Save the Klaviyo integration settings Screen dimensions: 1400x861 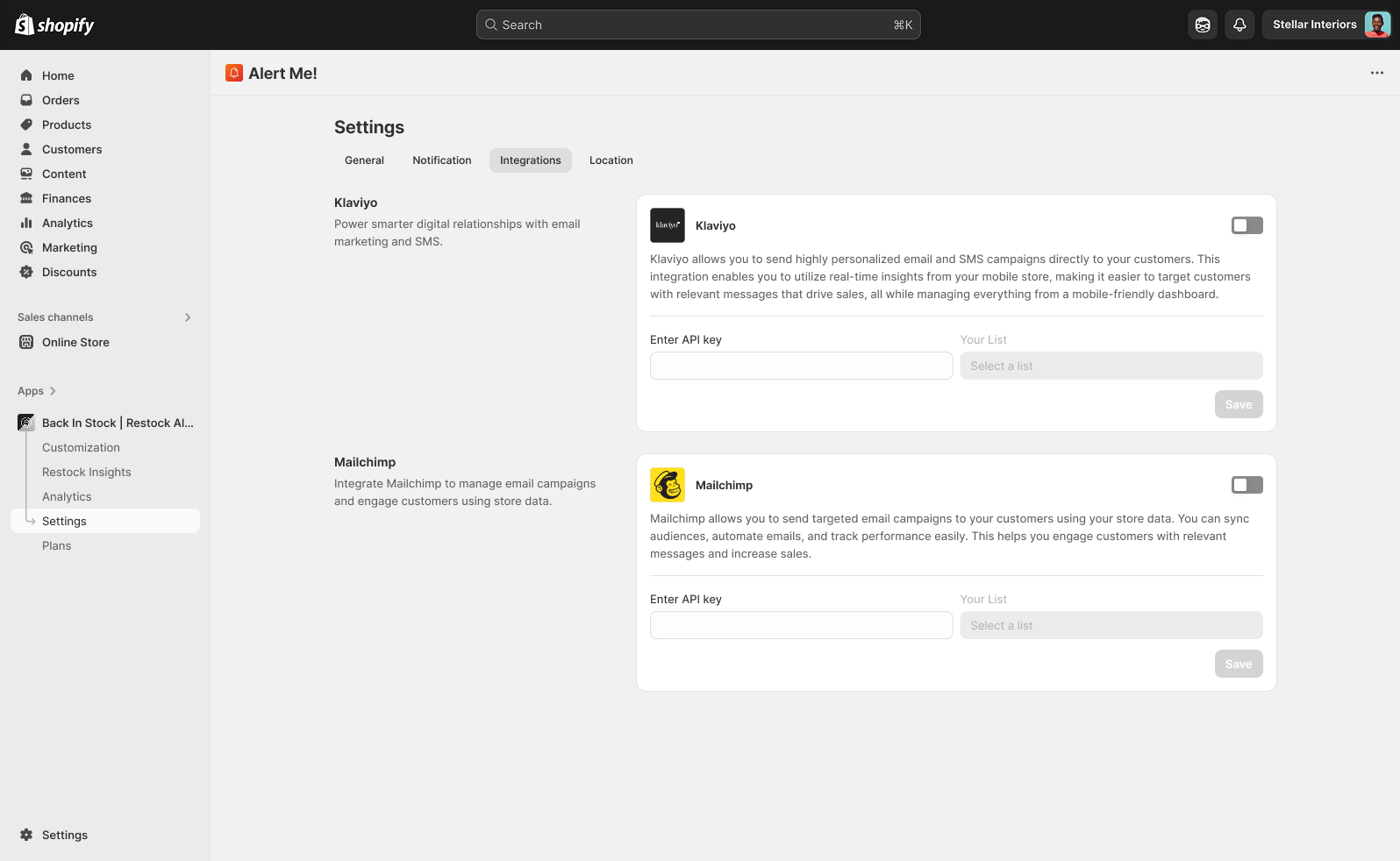[1239, 404]
